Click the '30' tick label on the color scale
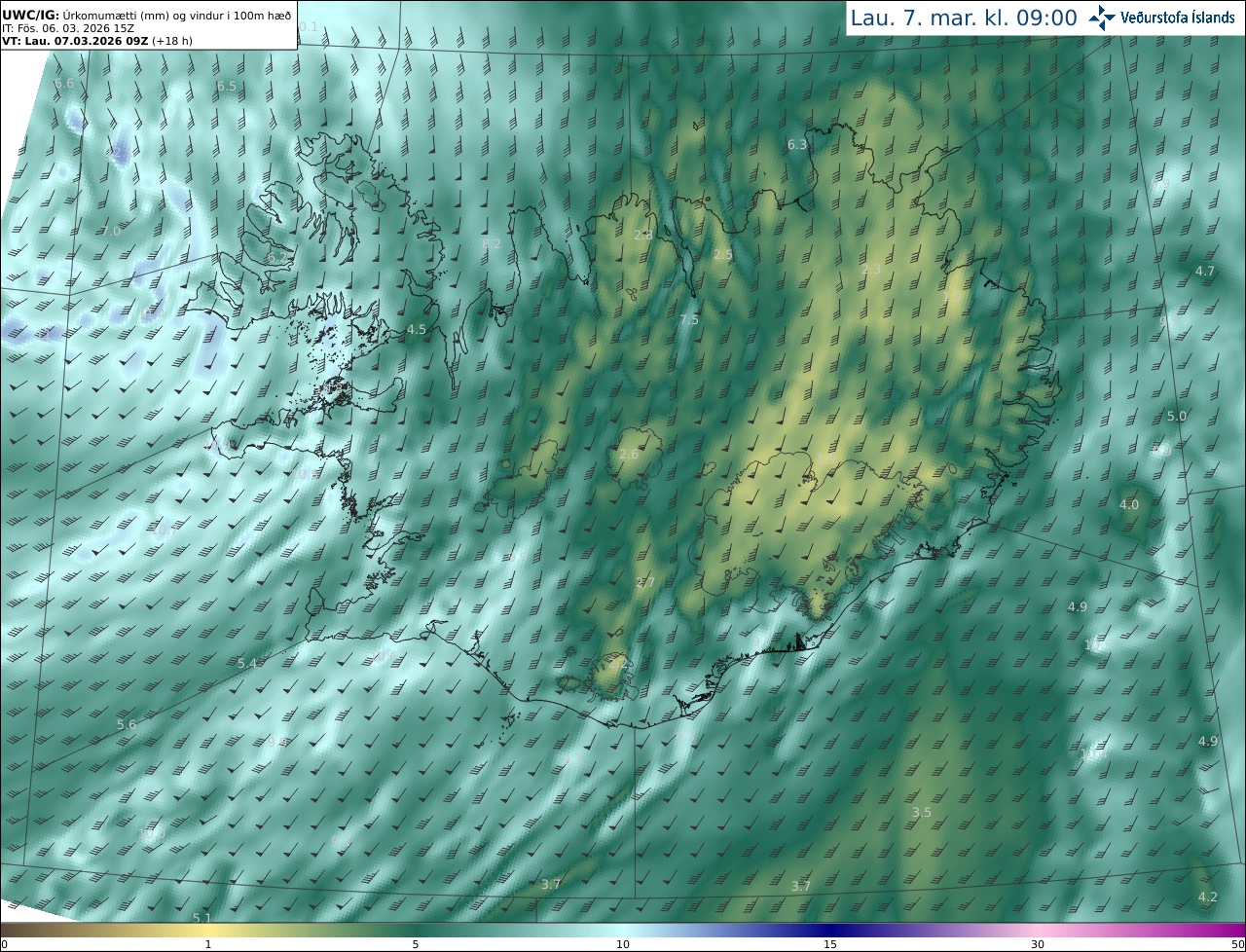 1038,945
